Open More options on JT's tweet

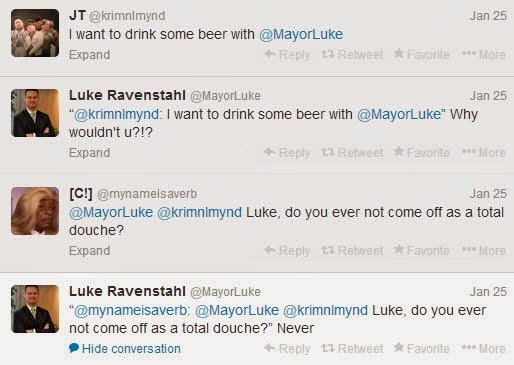(484, 55)
